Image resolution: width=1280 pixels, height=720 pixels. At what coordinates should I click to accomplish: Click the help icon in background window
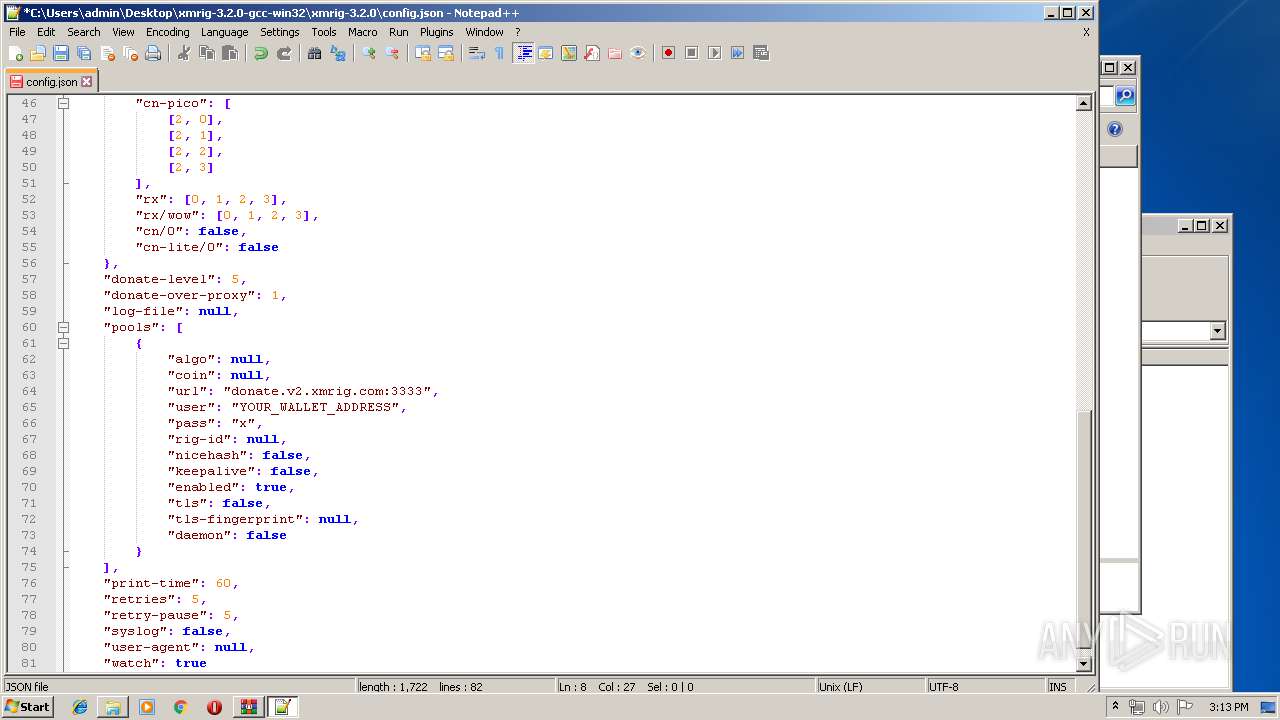pyautogui.click(x=1115, y=129)
